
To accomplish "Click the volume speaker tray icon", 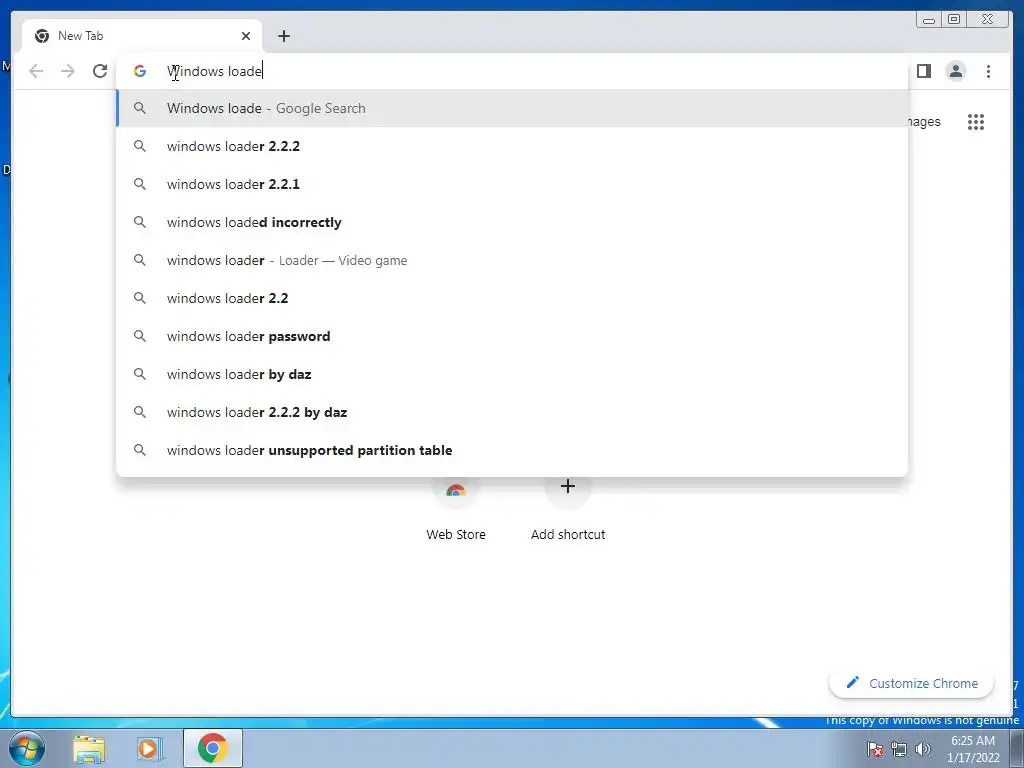I will click(x=923, y=749).
